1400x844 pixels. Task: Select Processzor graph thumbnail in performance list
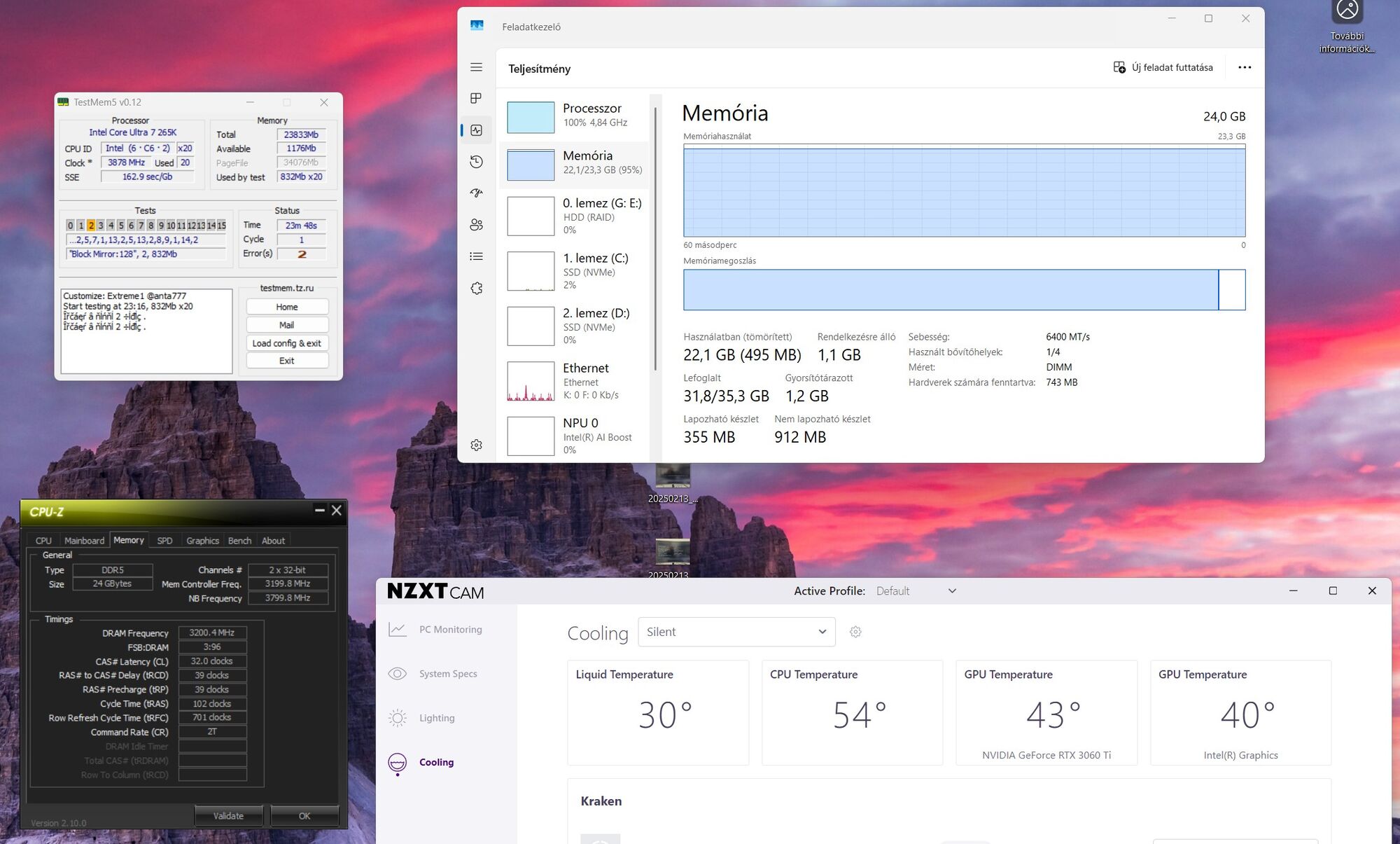pos(531,117)
